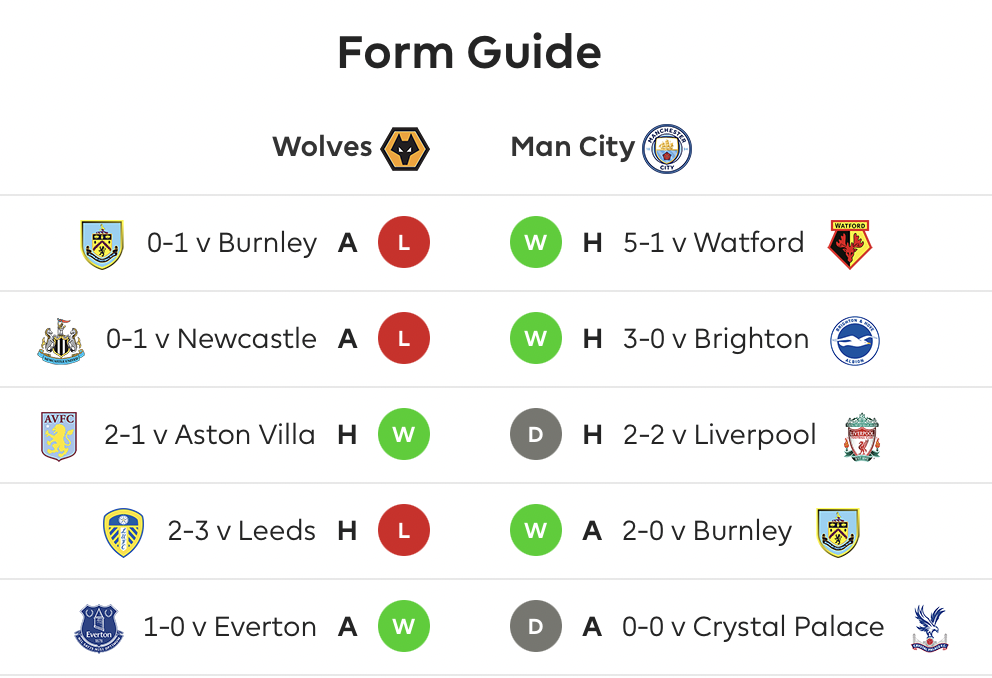
Task: Open the 0-1 v Newcastle result
Action: (x=211, y=339)
